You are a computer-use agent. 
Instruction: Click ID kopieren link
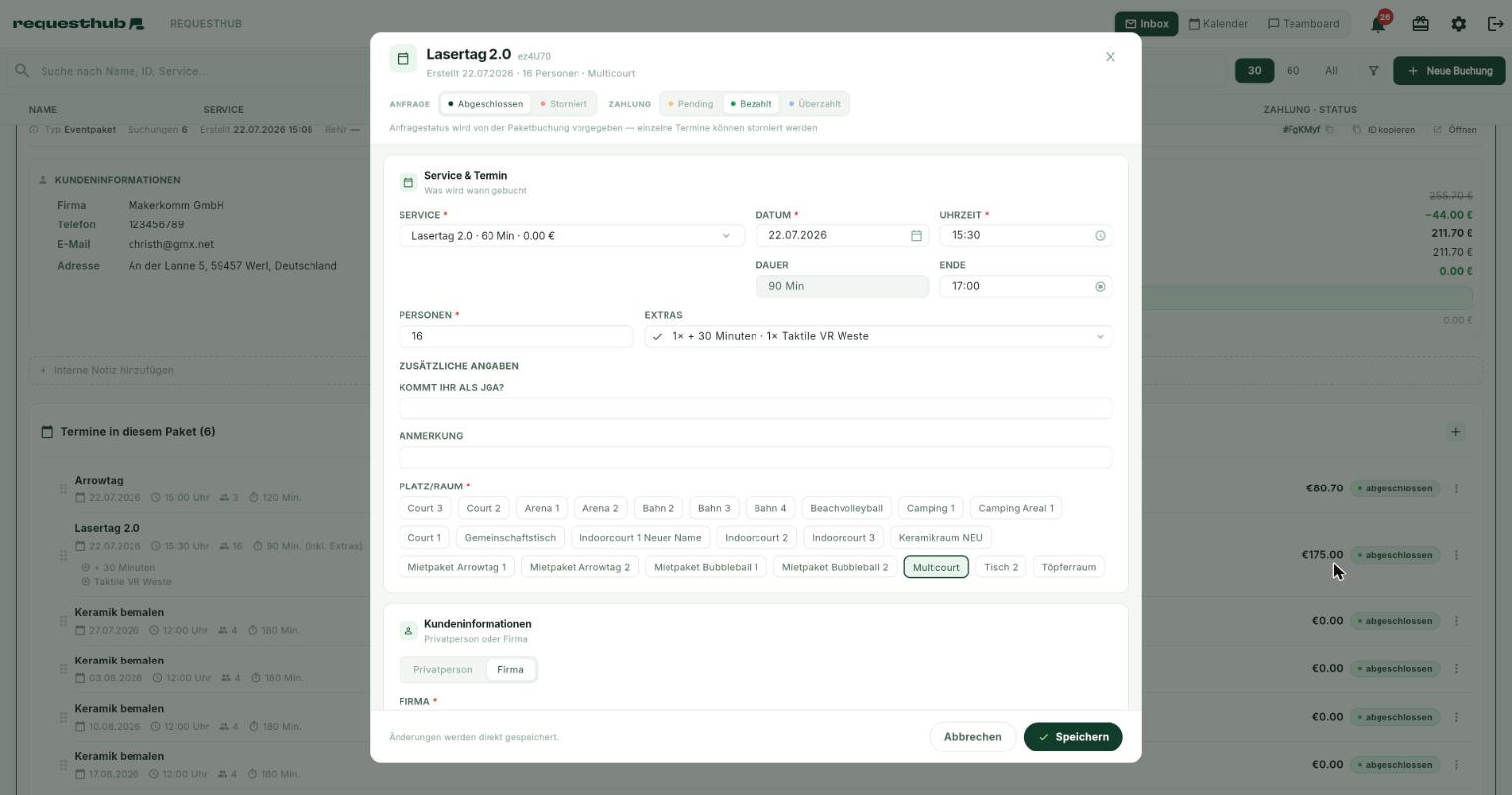1383,130
